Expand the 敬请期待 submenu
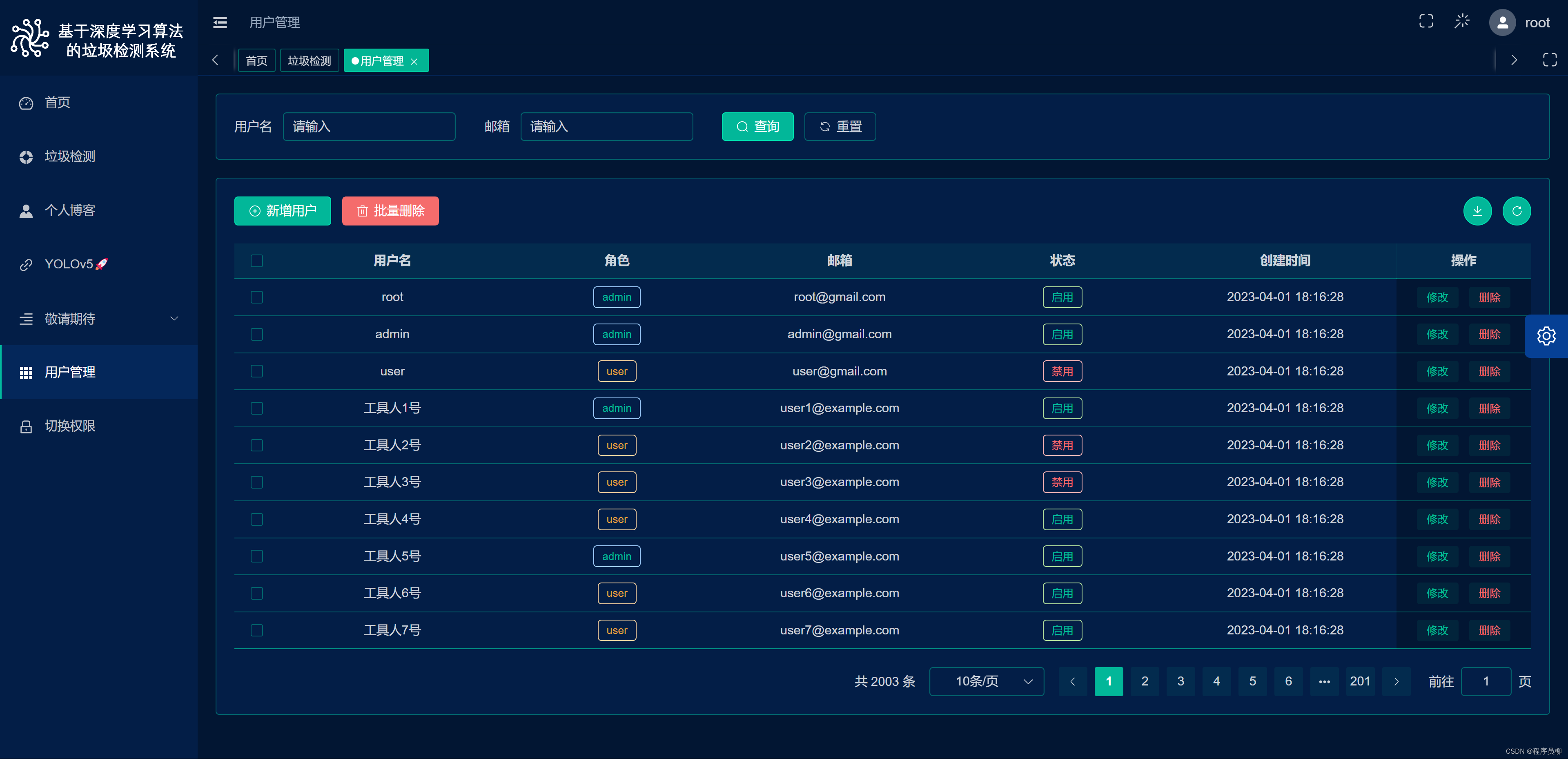Screen dimensions: 1568x759 coord(99,319)
